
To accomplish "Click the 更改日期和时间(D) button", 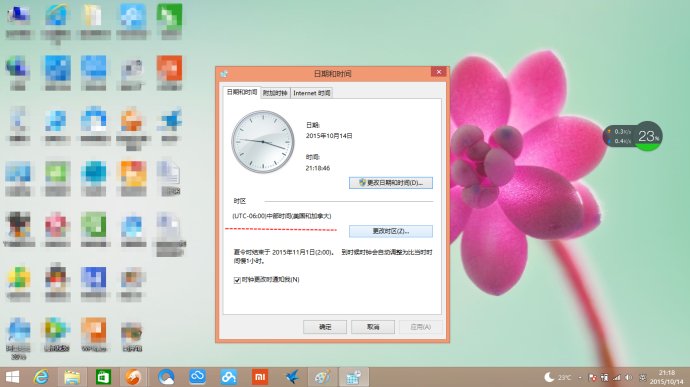I will coord(391,183).
